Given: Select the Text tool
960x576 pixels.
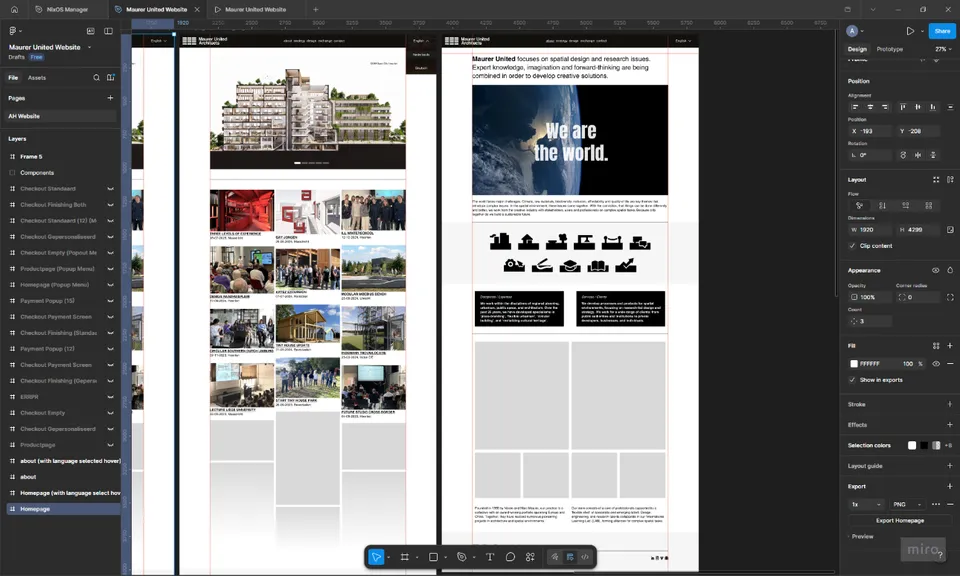Looking at the screenshot, I should click(x=490, y=557).
